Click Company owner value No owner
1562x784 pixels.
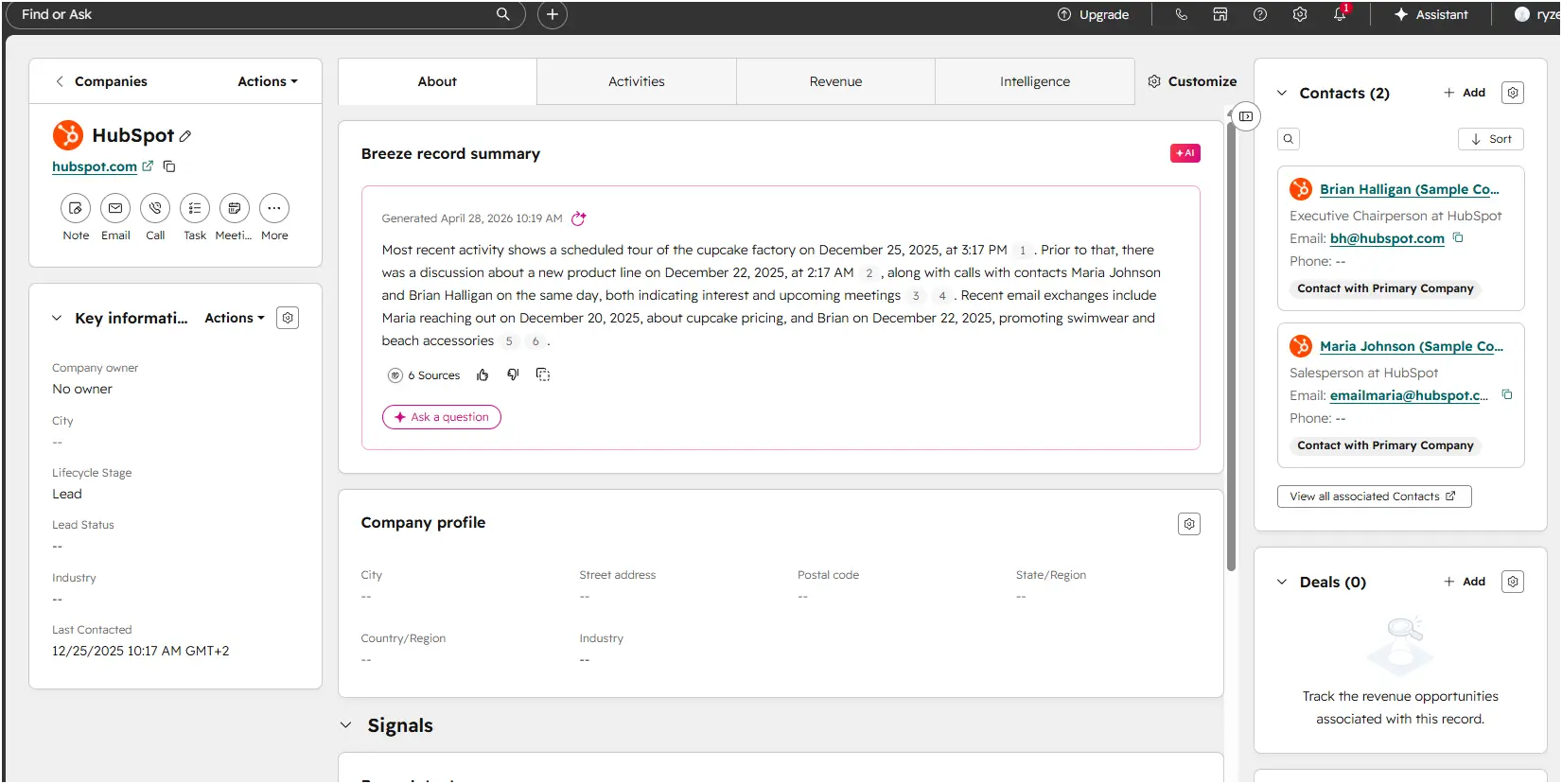click(82, 389)
